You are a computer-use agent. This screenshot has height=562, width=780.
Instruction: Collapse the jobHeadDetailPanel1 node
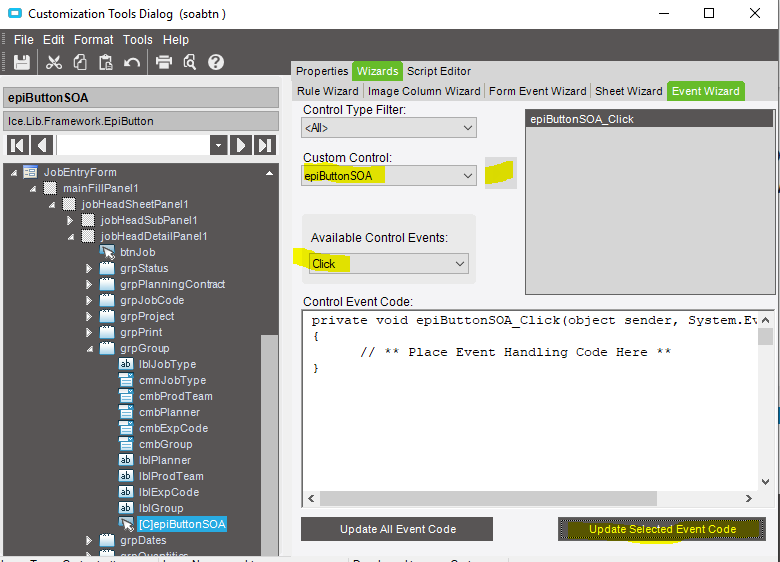click(71, 237)
